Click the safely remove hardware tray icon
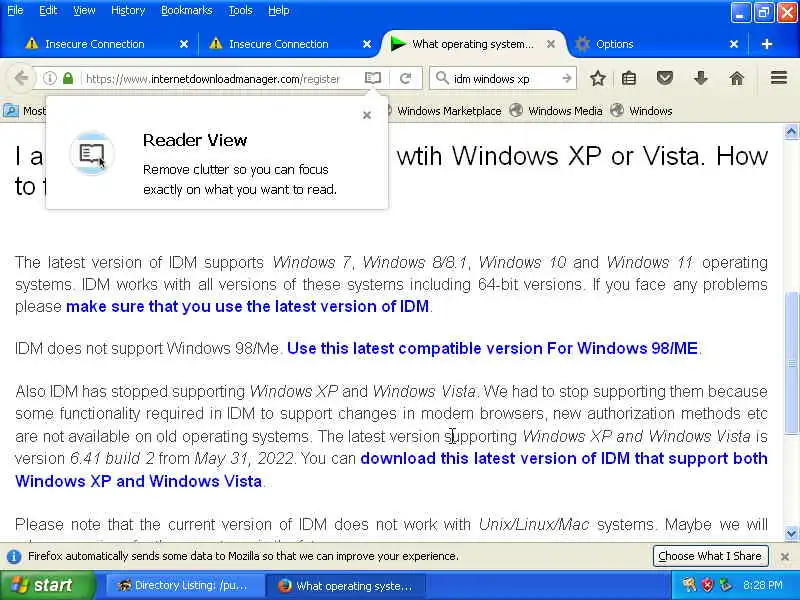 tap(726, 585)
